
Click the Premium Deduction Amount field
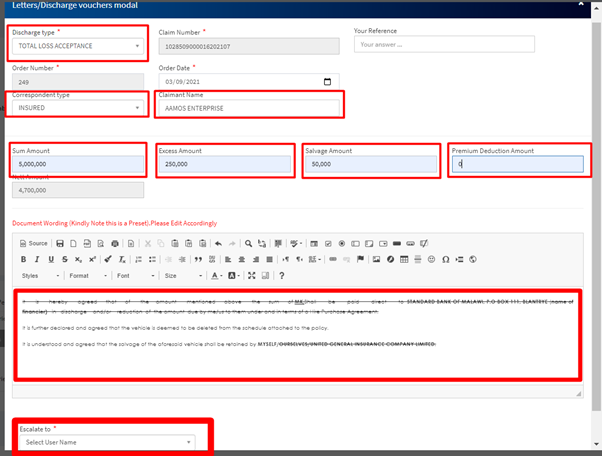[517, 164]
